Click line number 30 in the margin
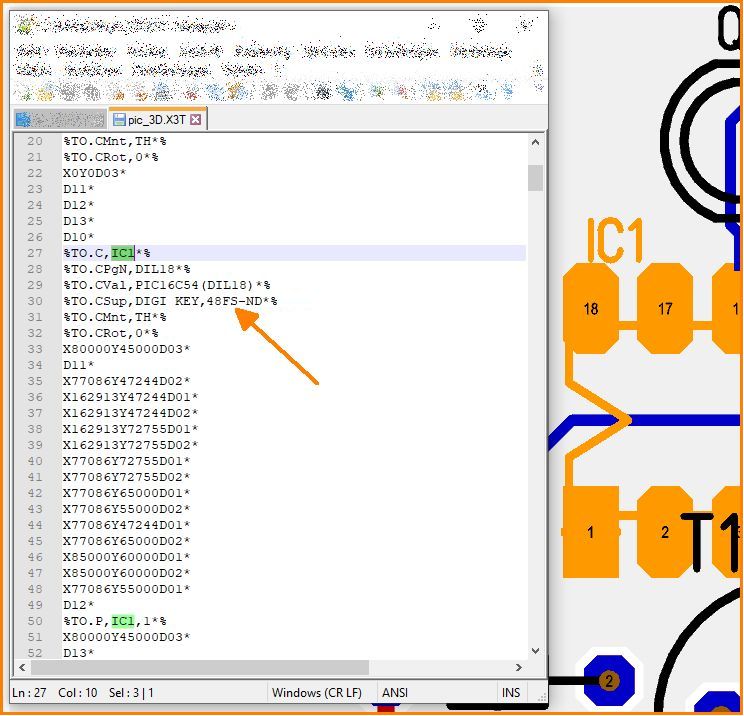744x716 pixels. (x=35, y=301)
